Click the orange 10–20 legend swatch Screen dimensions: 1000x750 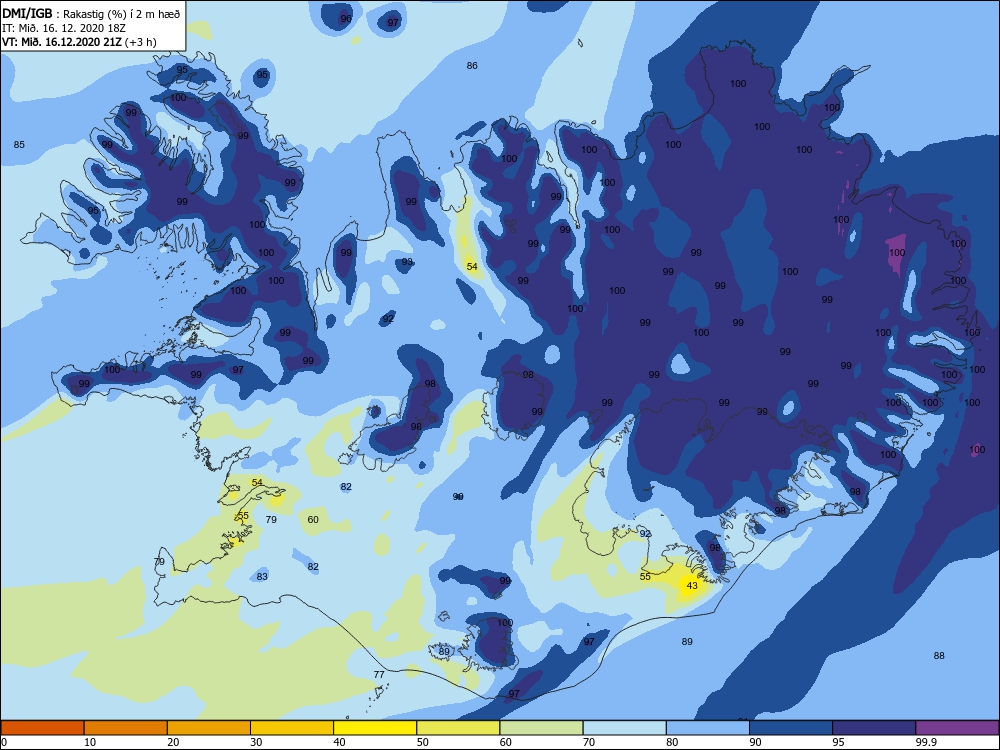126,728
